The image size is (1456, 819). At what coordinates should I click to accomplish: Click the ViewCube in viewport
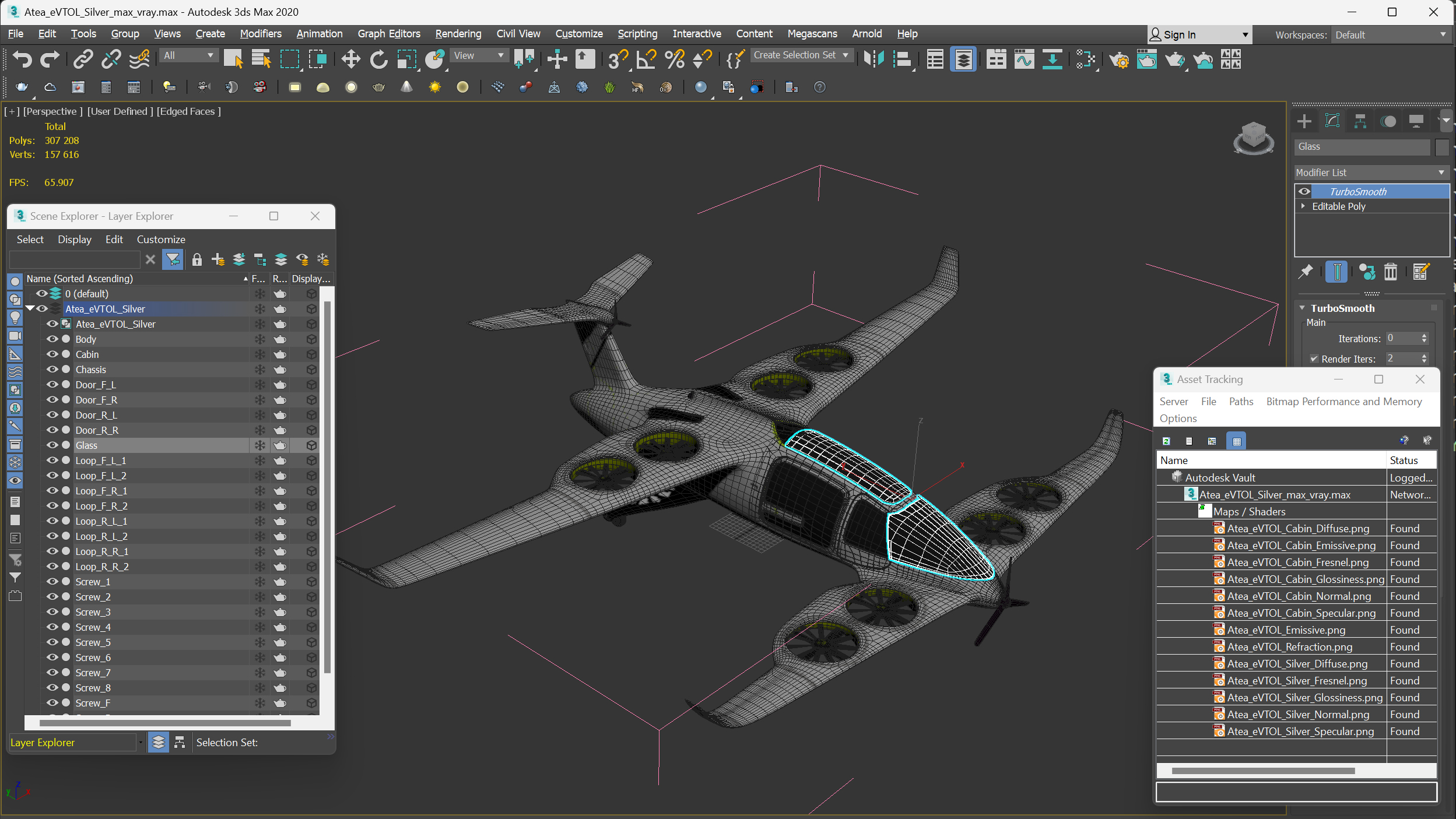point(1253,138)
